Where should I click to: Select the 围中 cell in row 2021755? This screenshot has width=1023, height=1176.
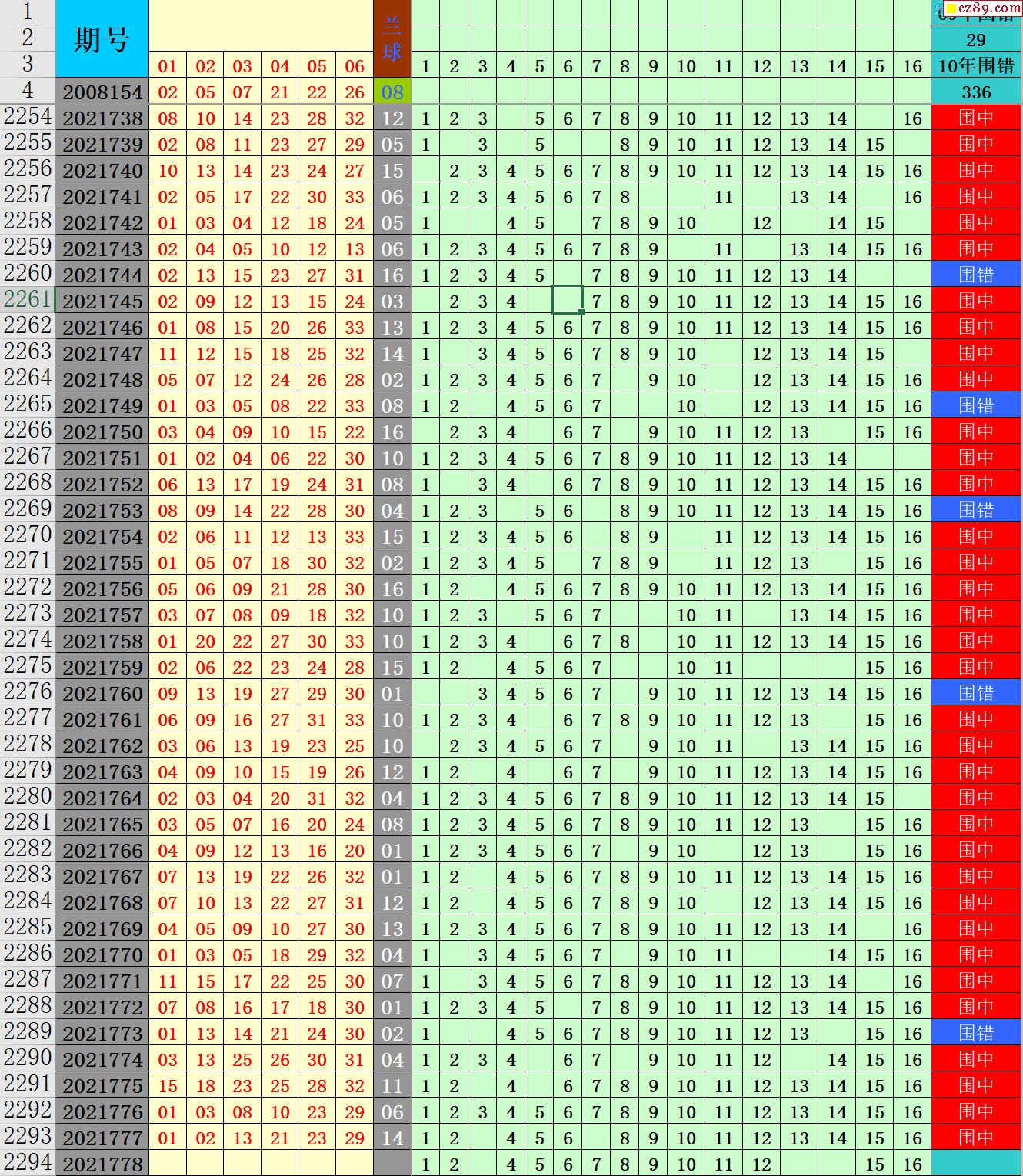coord(976,562)
